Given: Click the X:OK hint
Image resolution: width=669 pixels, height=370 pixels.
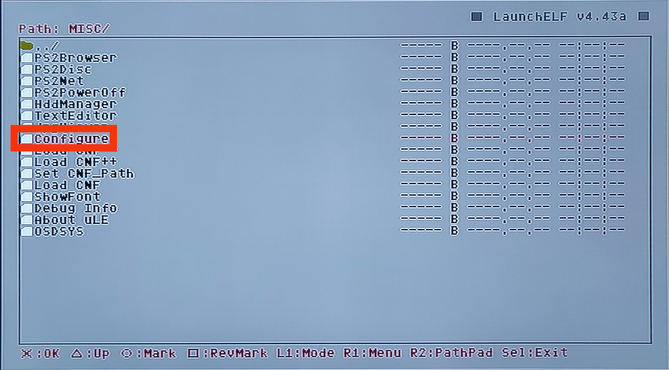Looking at the screenshot, I should click(x=41, y=353).
